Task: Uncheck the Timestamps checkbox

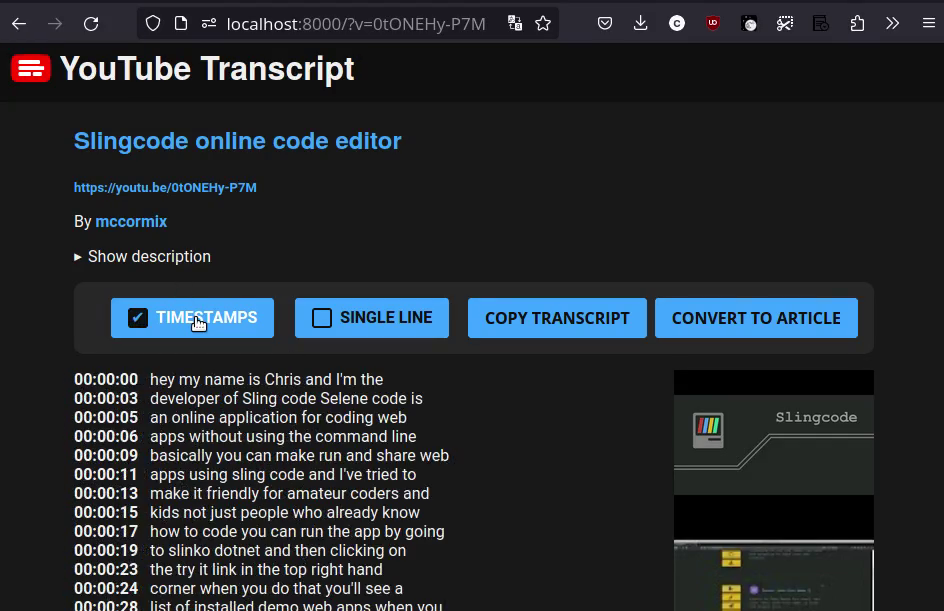Action: tap(138, 318)
